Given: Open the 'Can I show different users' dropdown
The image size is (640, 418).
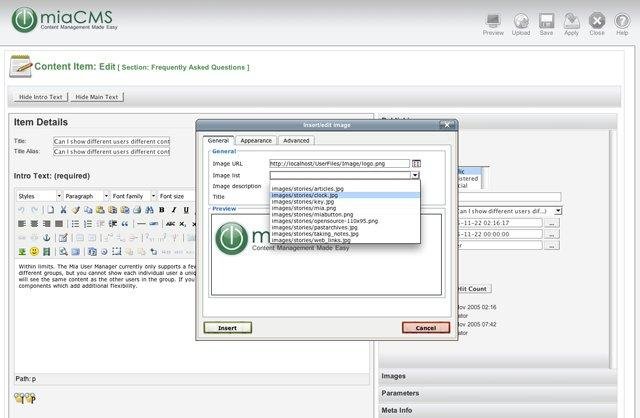Looking at the screenshot, I should [509, 211].
